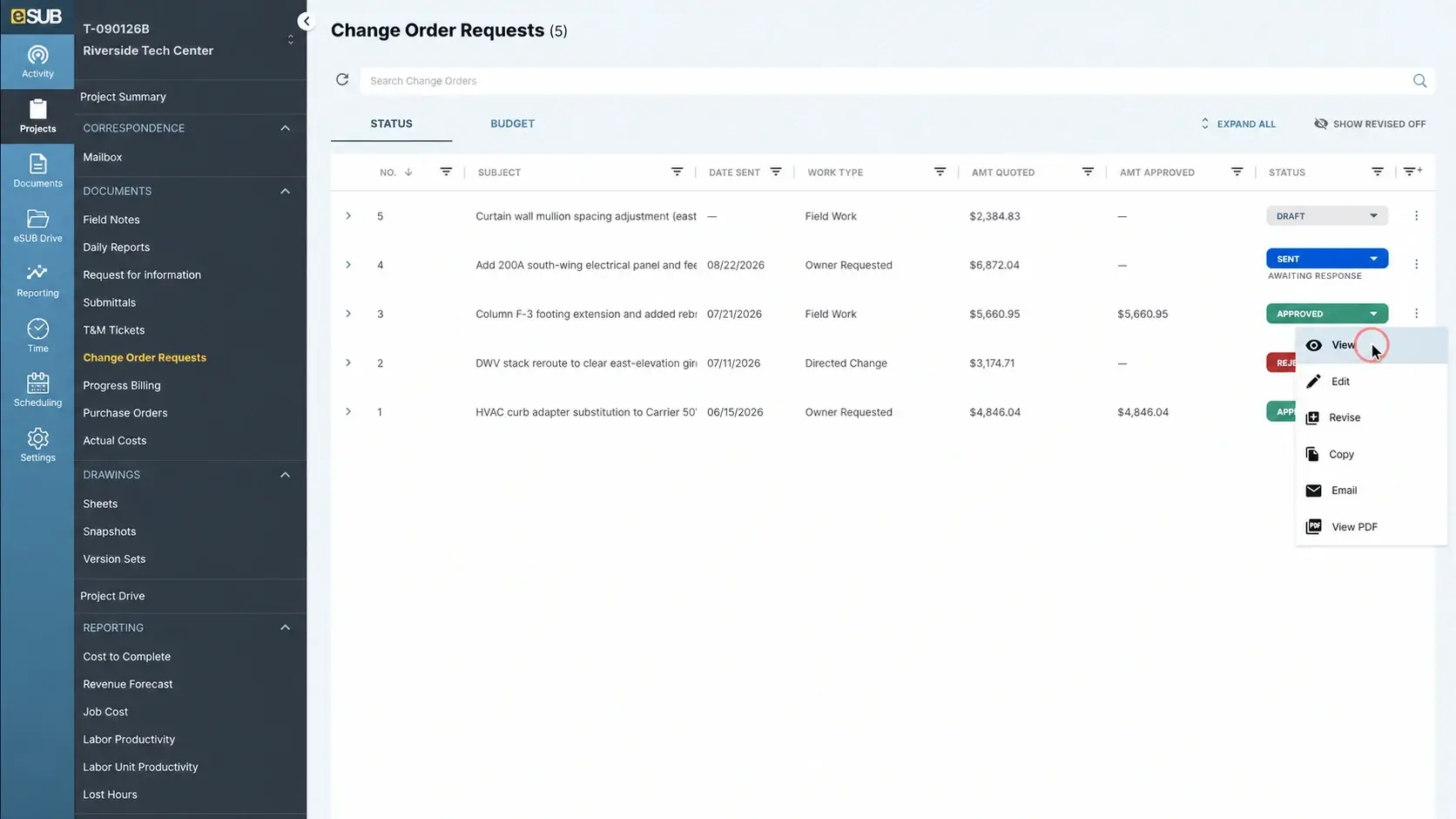The width and height of the screenshot is (1456, 819).
Task: Expand change order row 4
Action: click(x=348, y=265)
